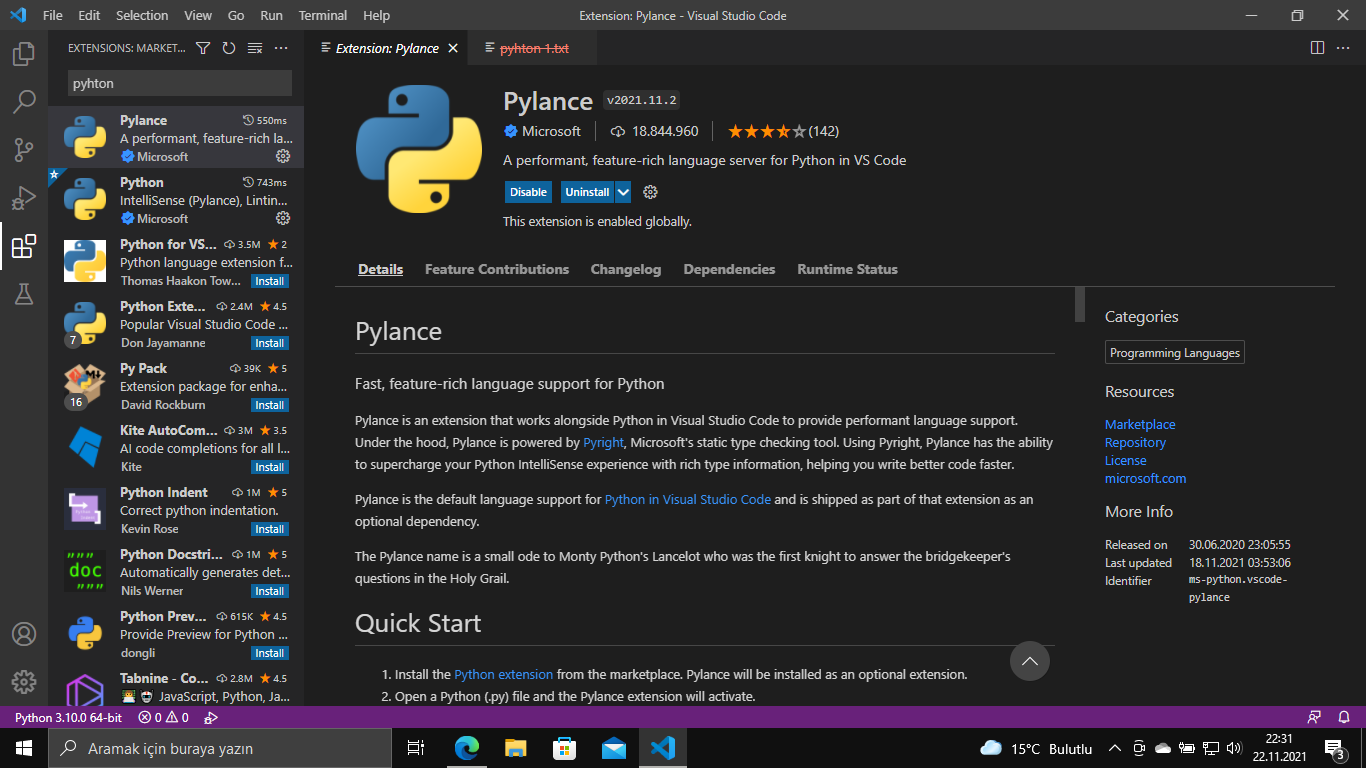Open the Marketplace resource link
1366x768 pixels.
[x=1140, y=425]
